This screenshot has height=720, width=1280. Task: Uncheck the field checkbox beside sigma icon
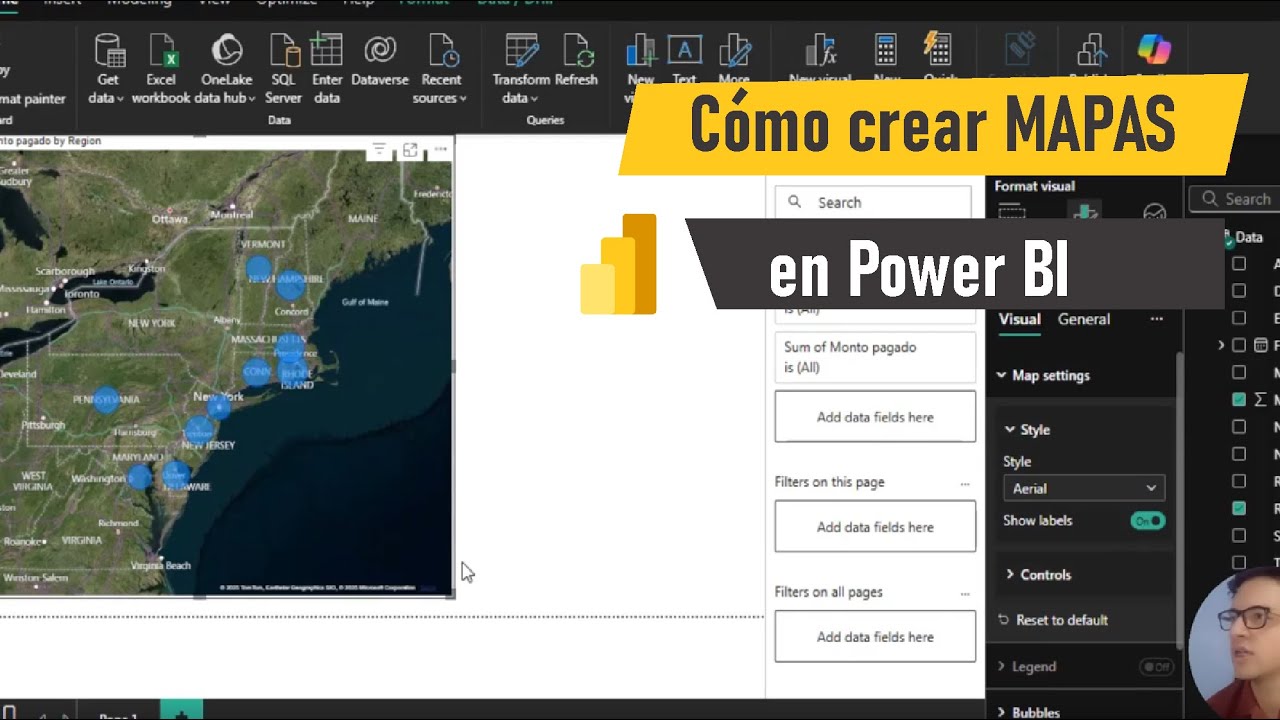point(1239,399)
